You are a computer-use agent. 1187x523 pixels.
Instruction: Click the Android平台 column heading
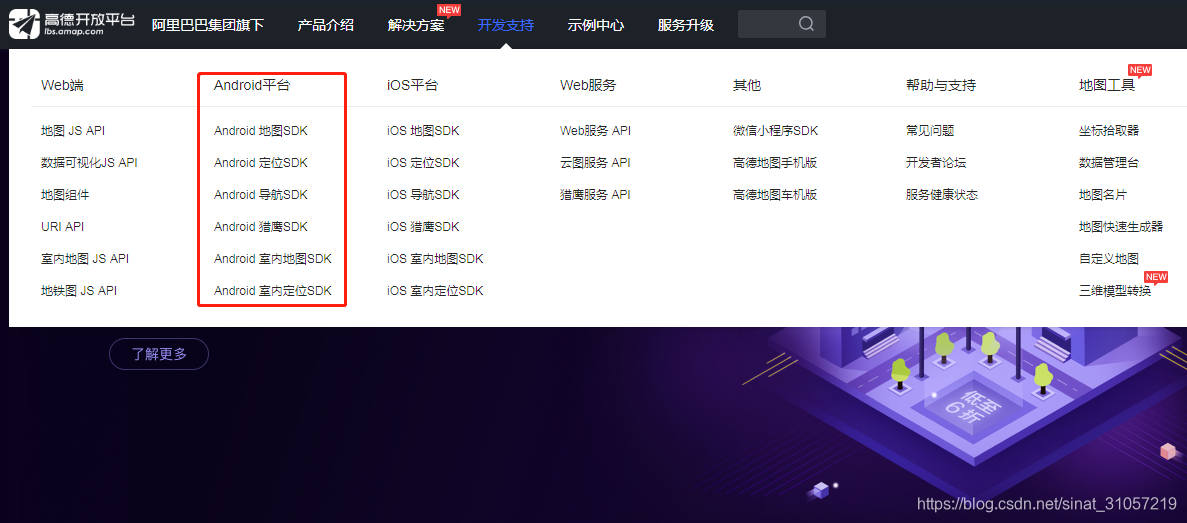(x=252, y=86)
